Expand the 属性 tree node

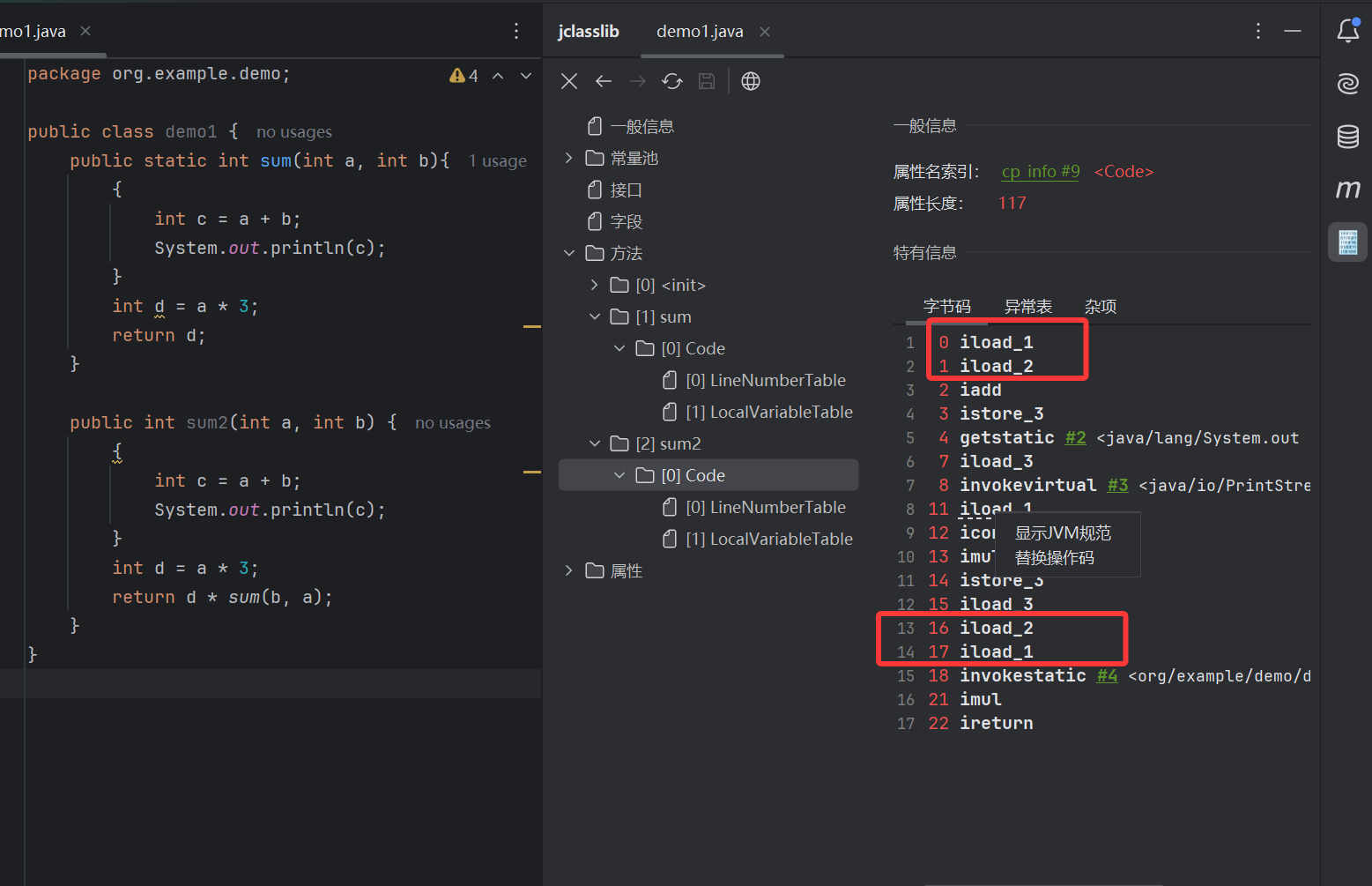[x=569, y=570]
